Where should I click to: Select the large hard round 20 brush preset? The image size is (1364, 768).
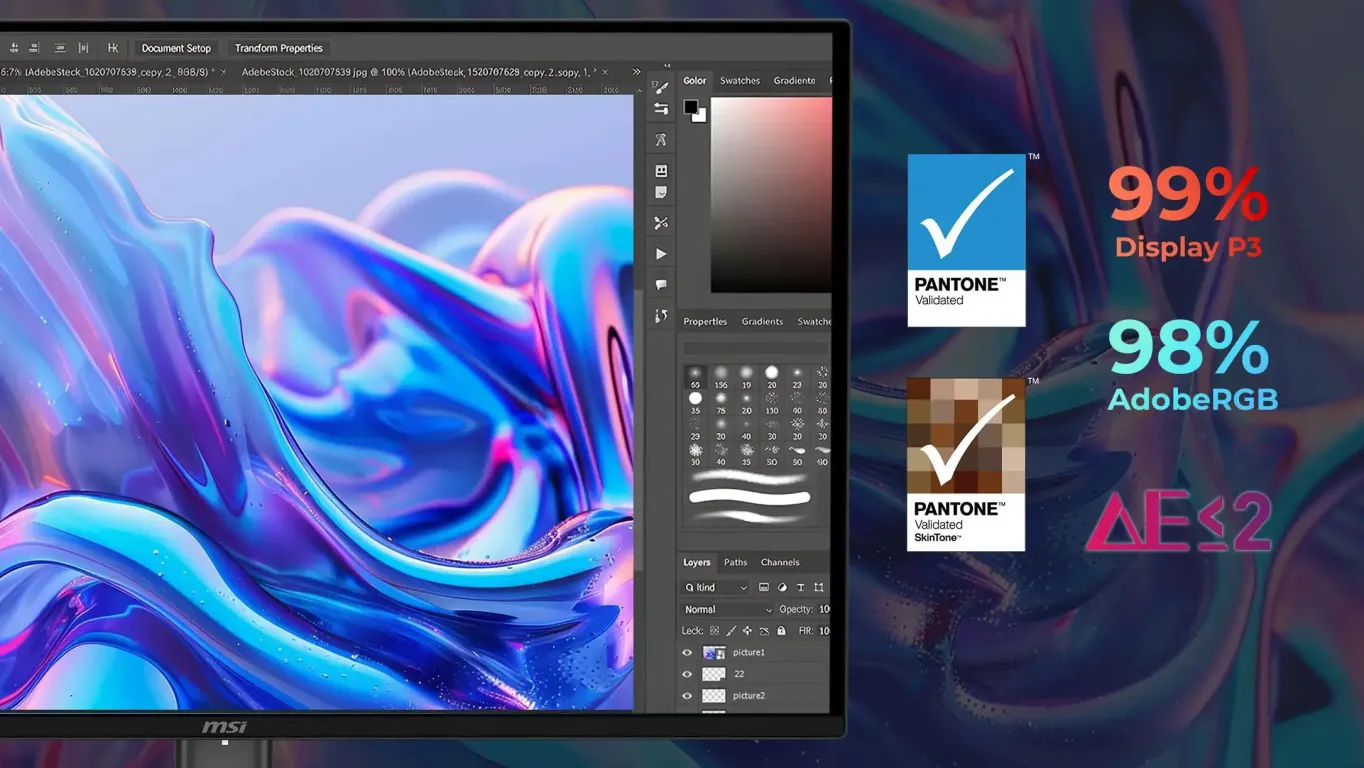772,378
